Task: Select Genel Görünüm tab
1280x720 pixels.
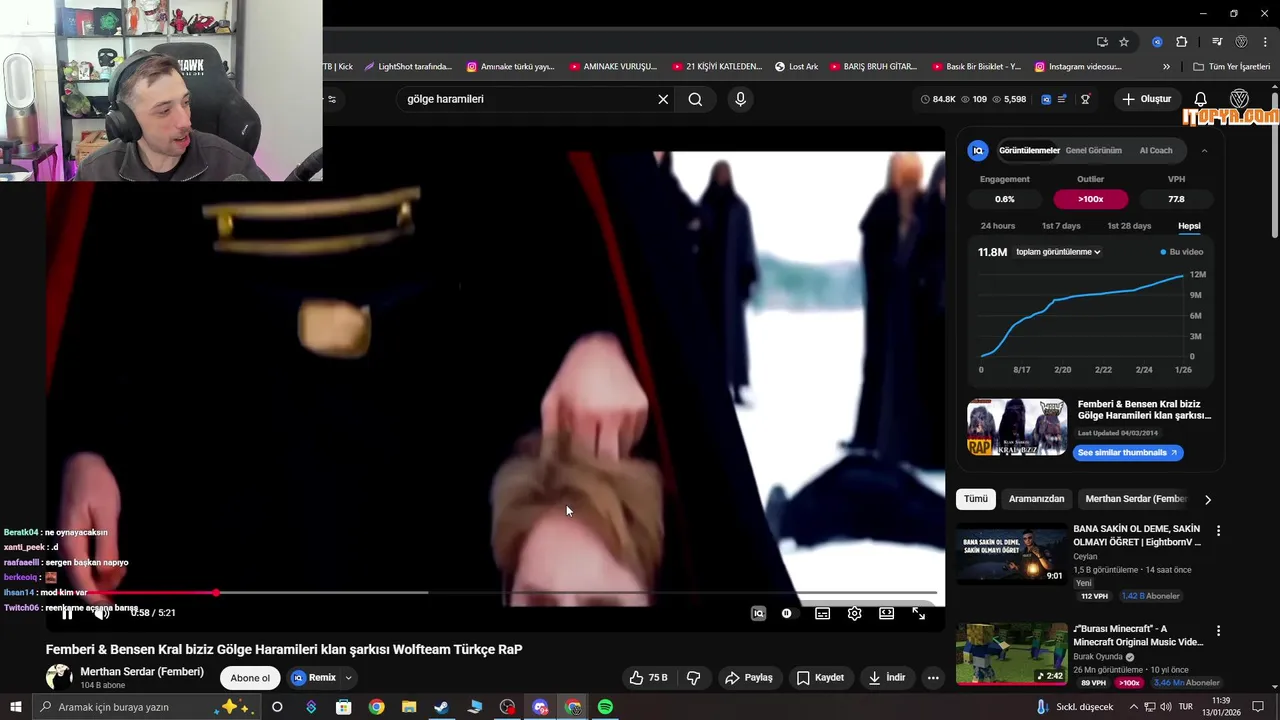Action: point(1093,151)
